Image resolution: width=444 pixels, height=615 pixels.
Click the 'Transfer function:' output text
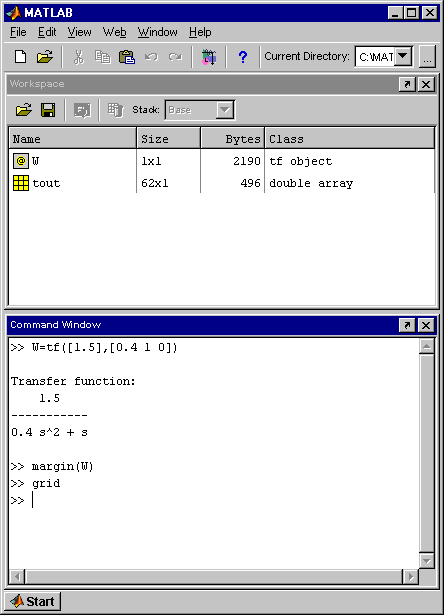point(73,381)
